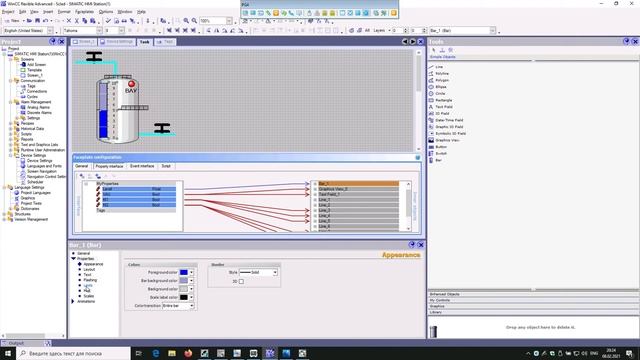
Task: Switch to the Device Settings editor tab
Action: 117,42
